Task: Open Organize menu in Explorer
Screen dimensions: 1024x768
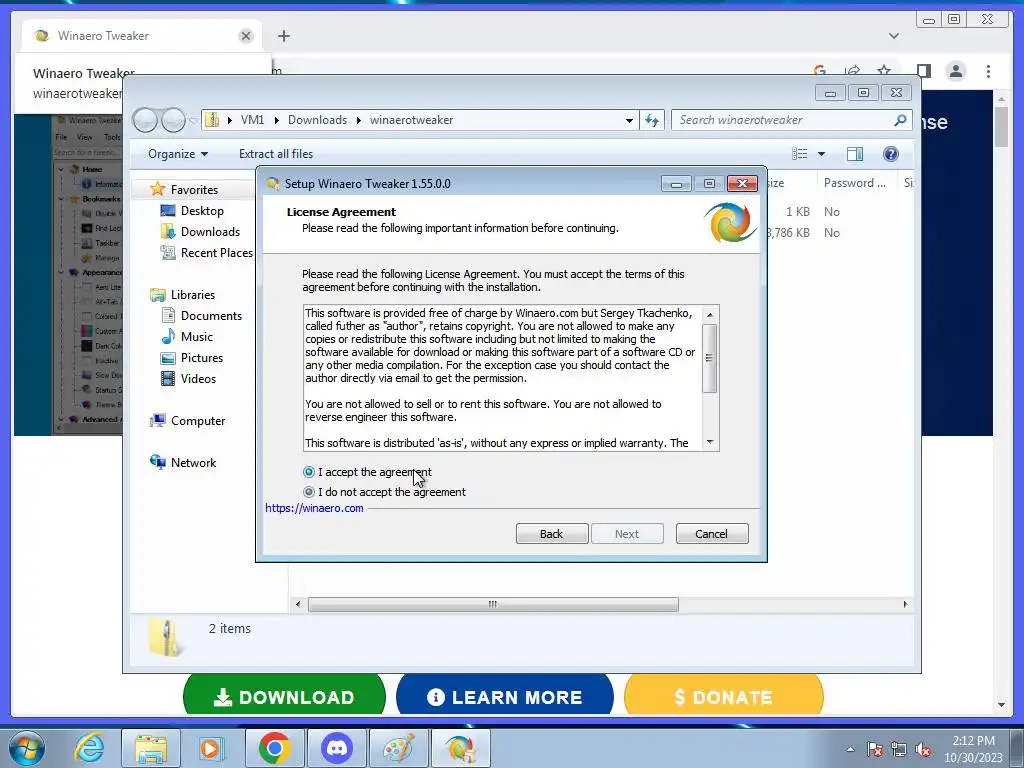Action: (x=178, y=153)
